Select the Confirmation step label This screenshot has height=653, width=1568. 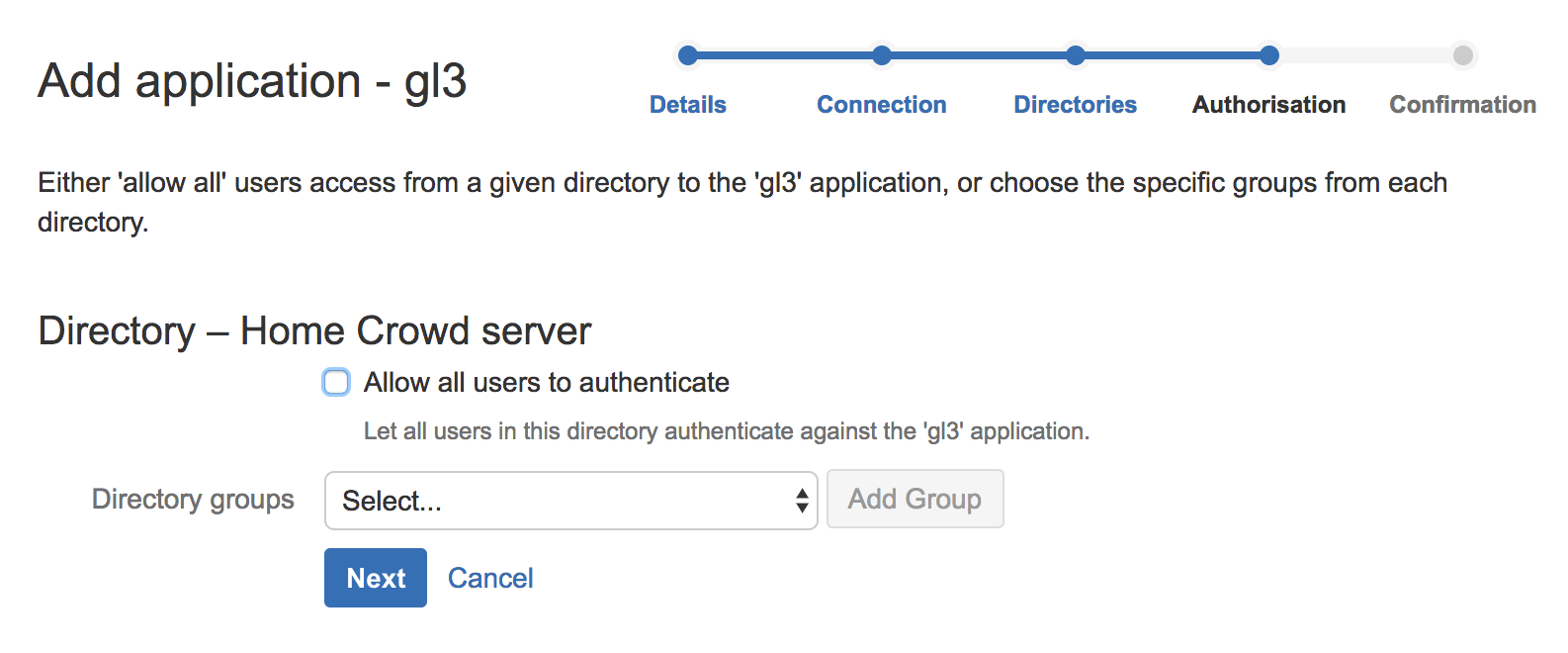pos(1463,105)
